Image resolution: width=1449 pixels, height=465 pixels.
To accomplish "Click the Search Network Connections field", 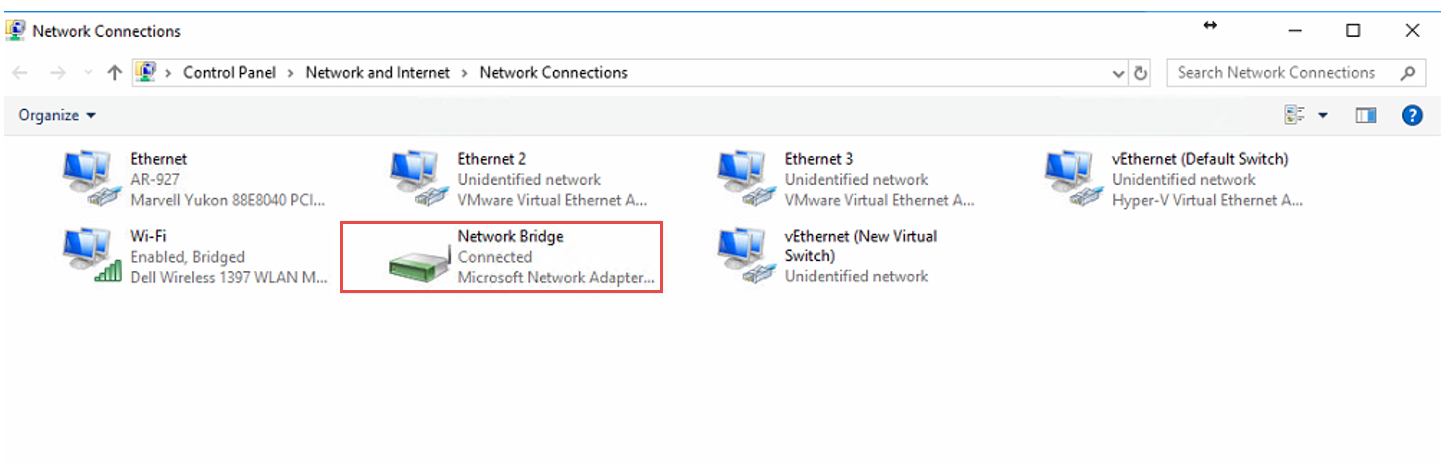I will 1285,73.
